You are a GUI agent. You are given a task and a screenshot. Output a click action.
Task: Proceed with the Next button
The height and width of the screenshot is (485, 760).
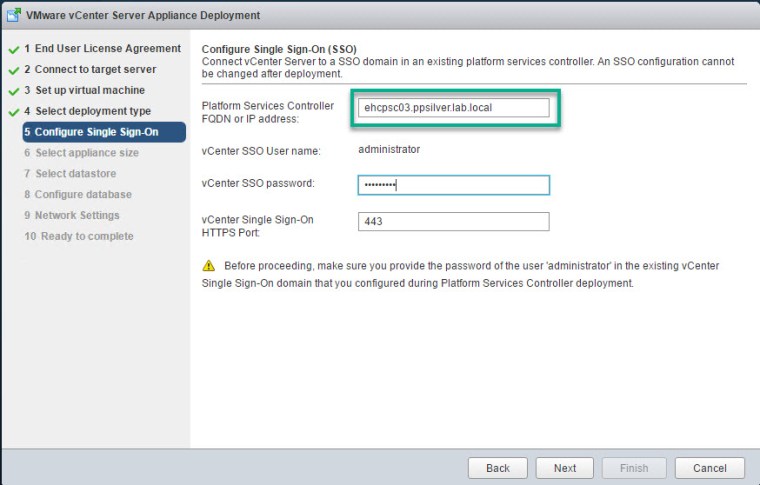[565, 468]
